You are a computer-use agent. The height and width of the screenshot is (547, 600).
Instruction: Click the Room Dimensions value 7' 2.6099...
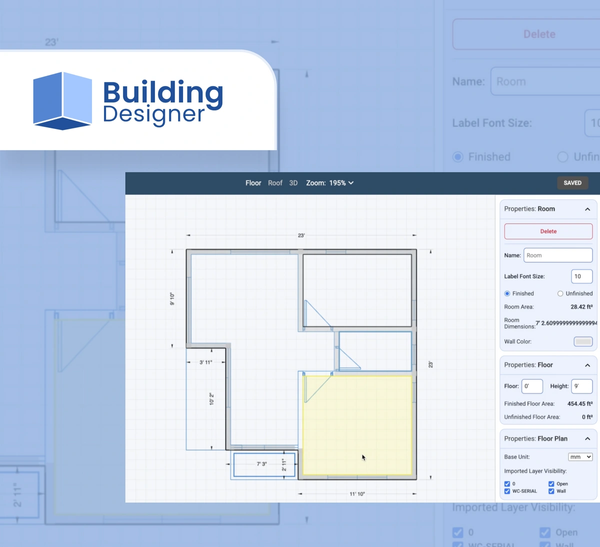tap(566, 323)
